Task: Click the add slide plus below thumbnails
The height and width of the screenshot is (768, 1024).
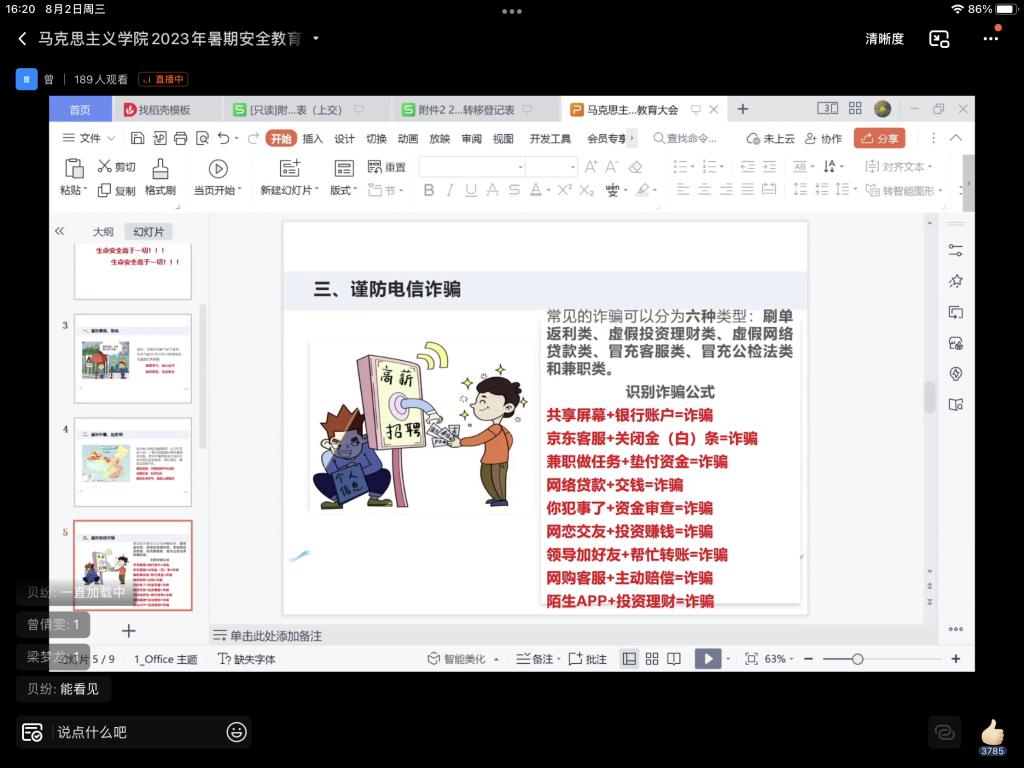Action: (x=128, y=631)
